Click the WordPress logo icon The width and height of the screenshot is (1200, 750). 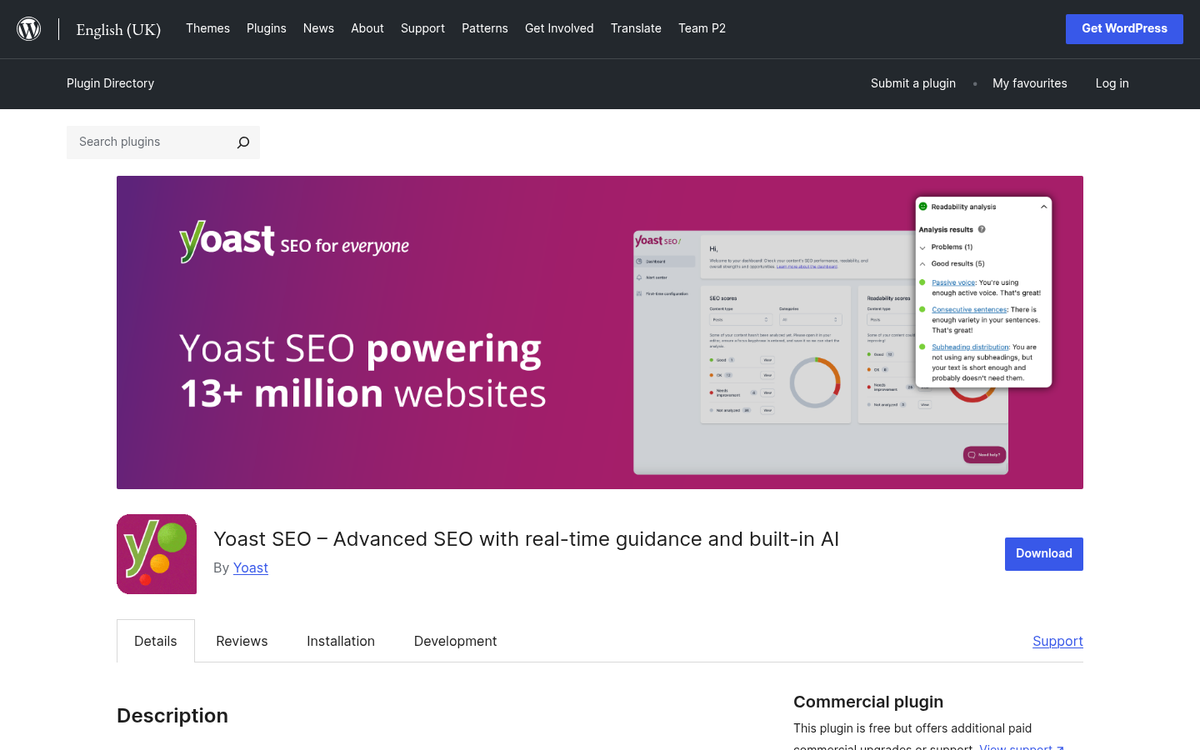28,28
